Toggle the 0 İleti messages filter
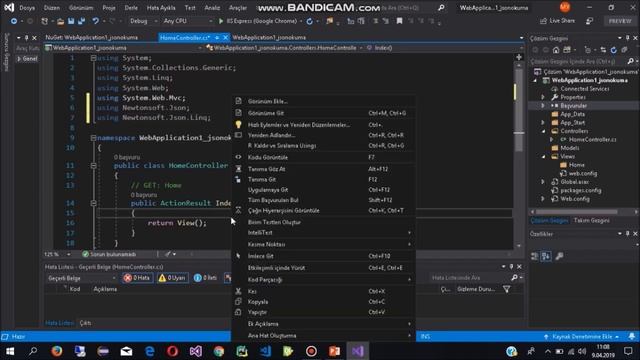 [x=206, y=278]
